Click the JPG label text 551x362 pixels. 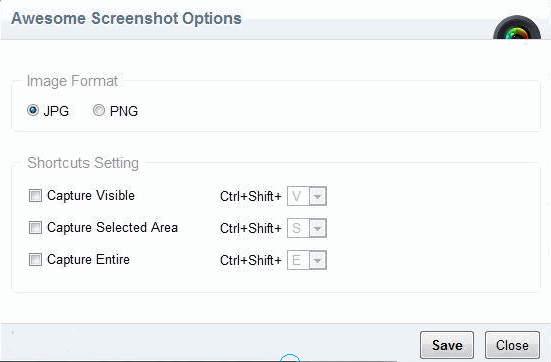click(x=56, y=111)
